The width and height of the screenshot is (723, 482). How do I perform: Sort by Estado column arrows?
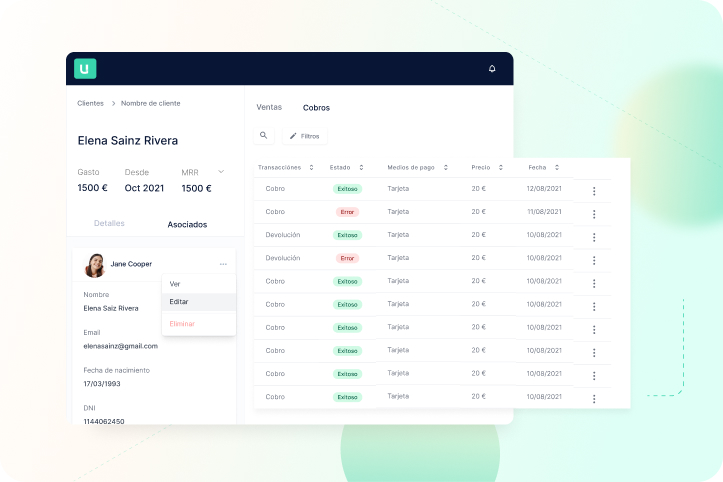tap(361, 167)
